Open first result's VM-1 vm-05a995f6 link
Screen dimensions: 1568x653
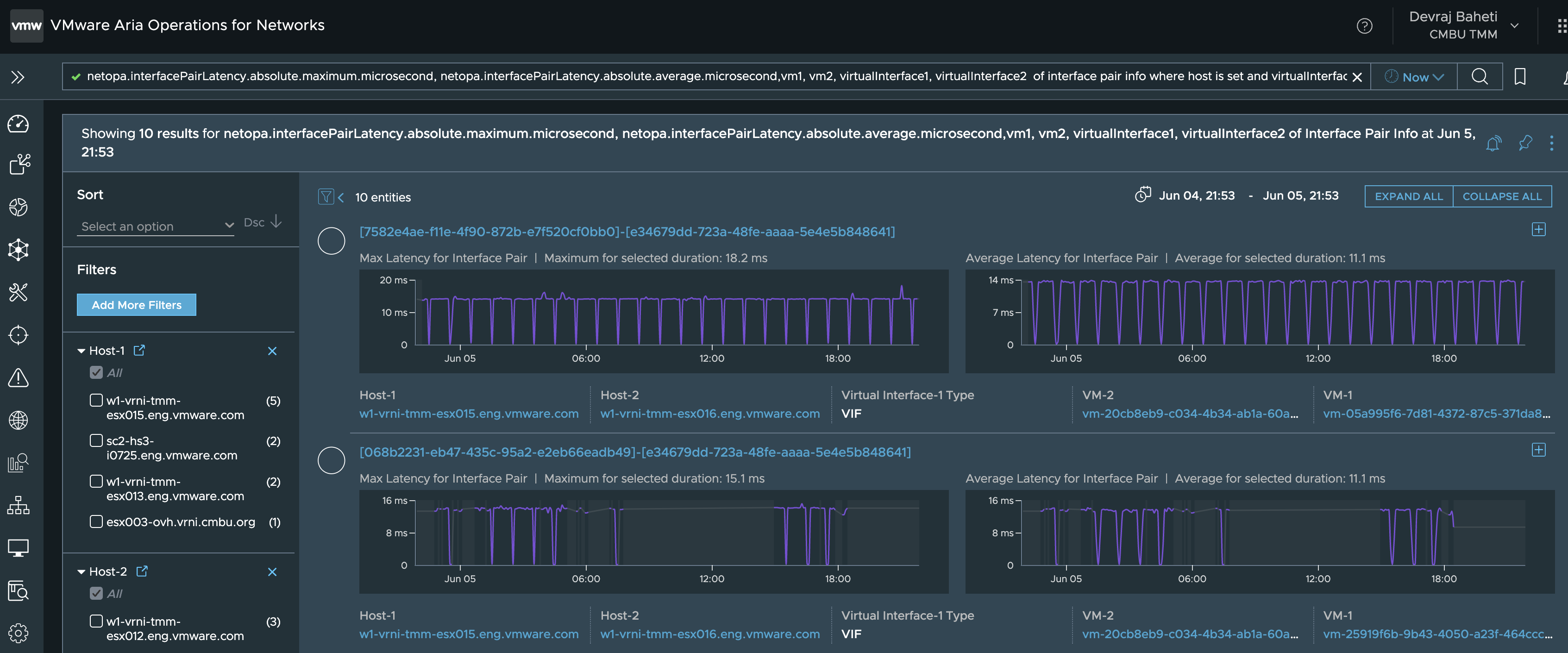pyautogui.click(x=1436, y=414)
